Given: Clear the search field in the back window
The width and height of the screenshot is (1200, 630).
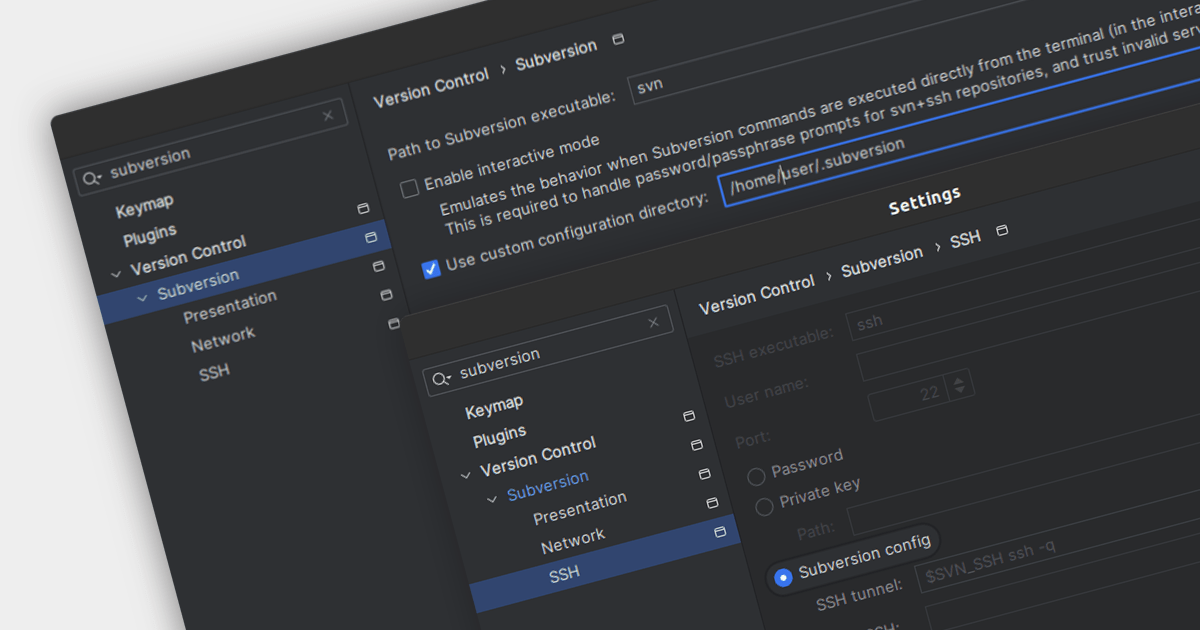Looking at the screenshot, I should pyautogui.click(x=328, y=116).
